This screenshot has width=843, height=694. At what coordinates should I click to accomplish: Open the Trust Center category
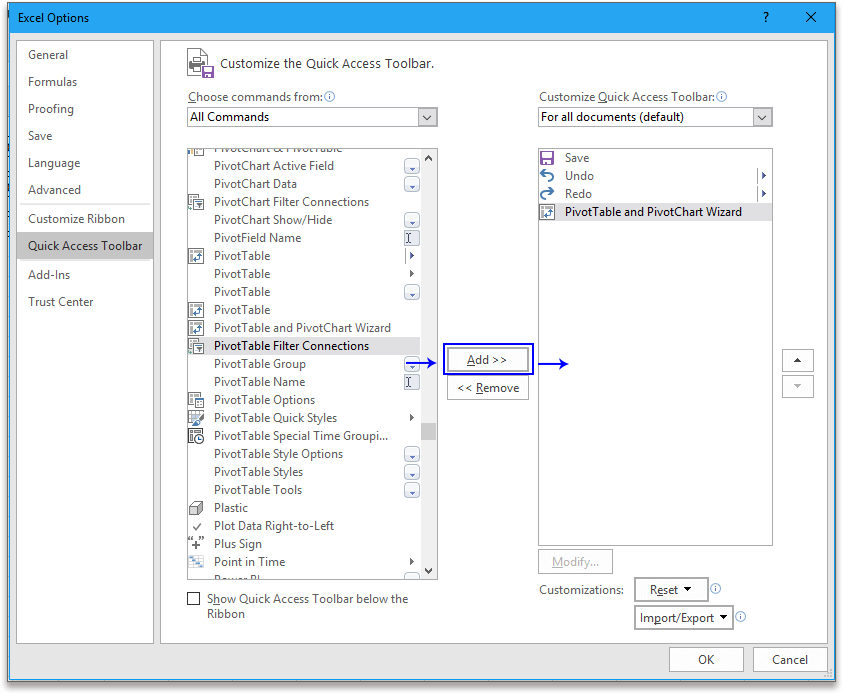point(84,302)
